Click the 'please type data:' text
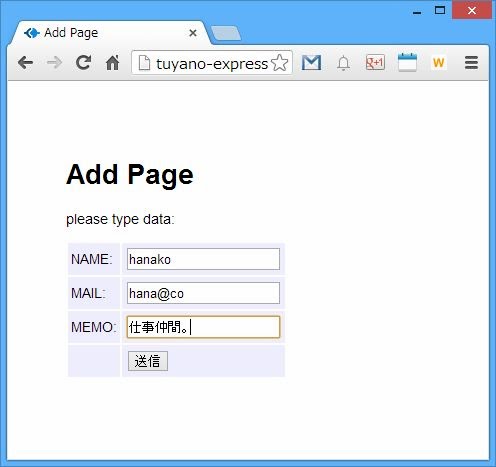This screenshot has height=467, width=496. 120,219
